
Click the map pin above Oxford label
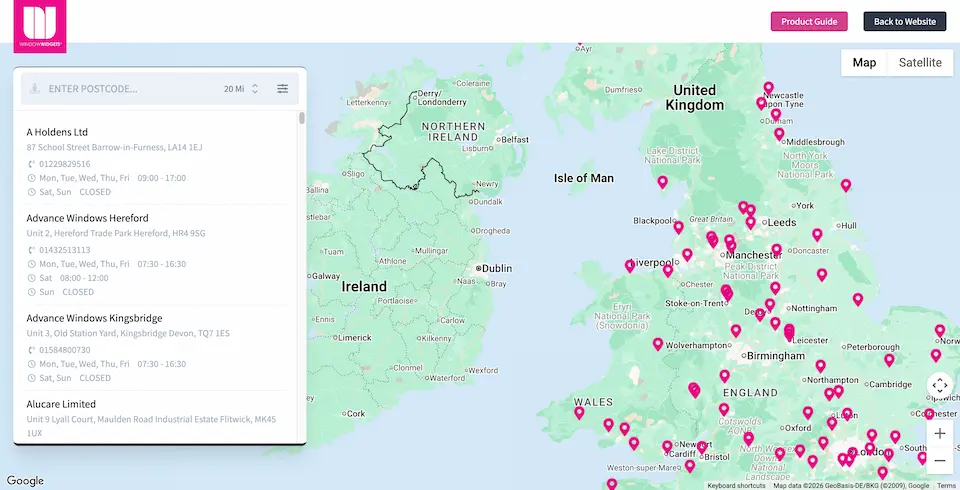808,413
